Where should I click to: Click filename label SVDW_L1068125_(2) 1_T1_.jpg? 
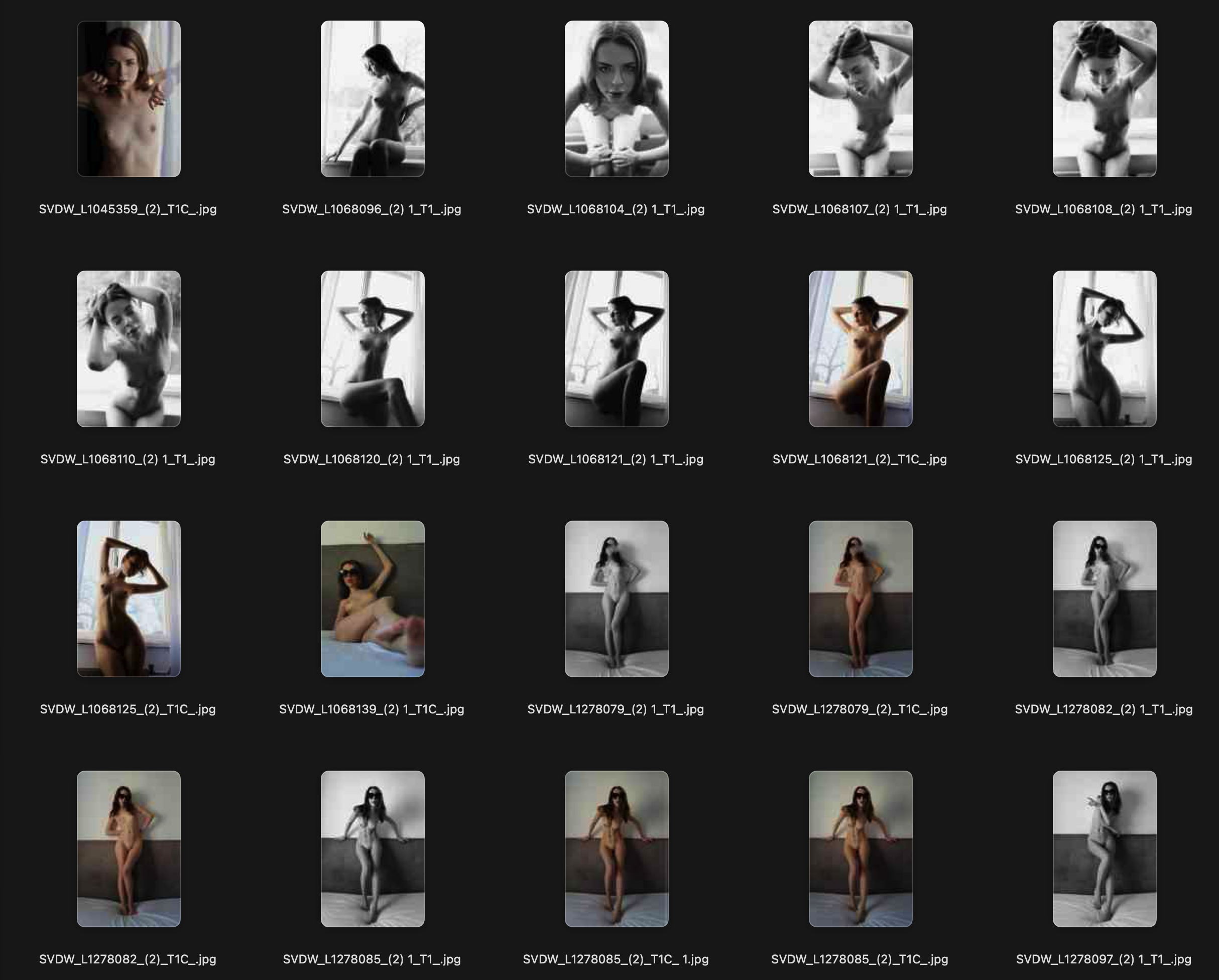click(x=1104, y=459)
